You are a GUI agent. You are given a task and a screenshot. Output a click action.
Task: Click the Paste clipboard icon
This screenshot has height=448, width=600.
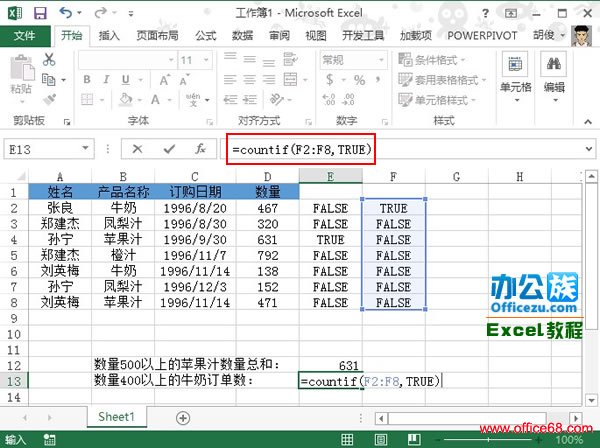click(21, 70)
